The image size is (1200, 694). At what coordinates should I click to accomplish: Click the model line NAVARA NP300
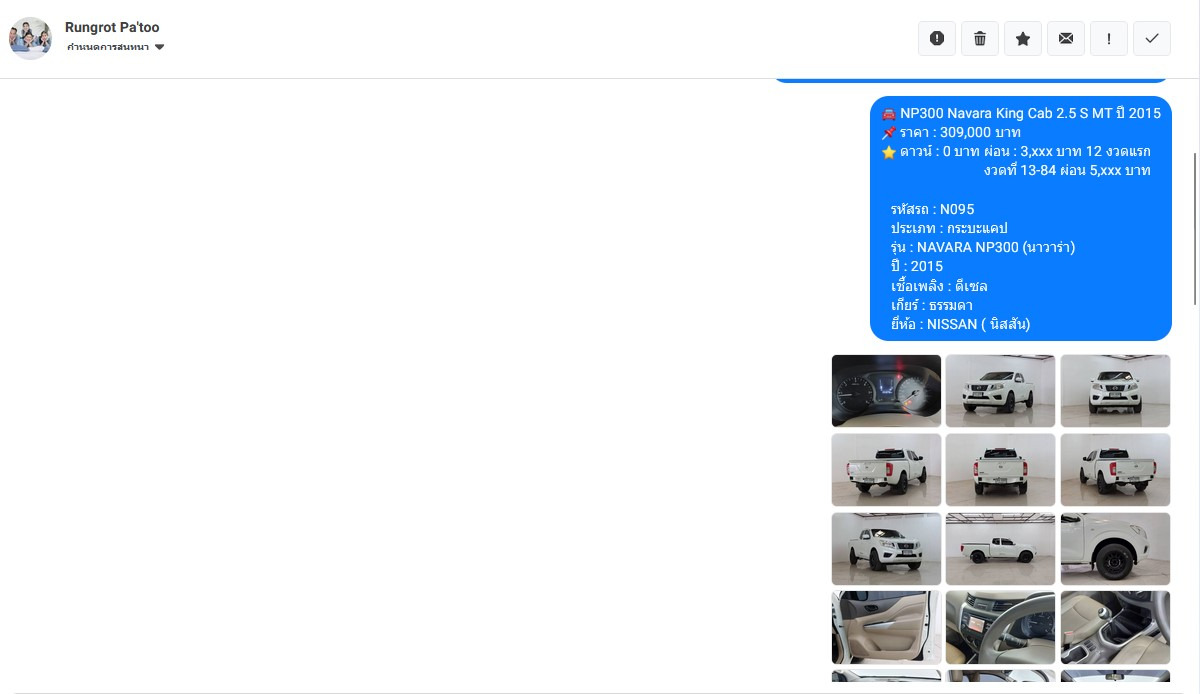pos(983,247)
